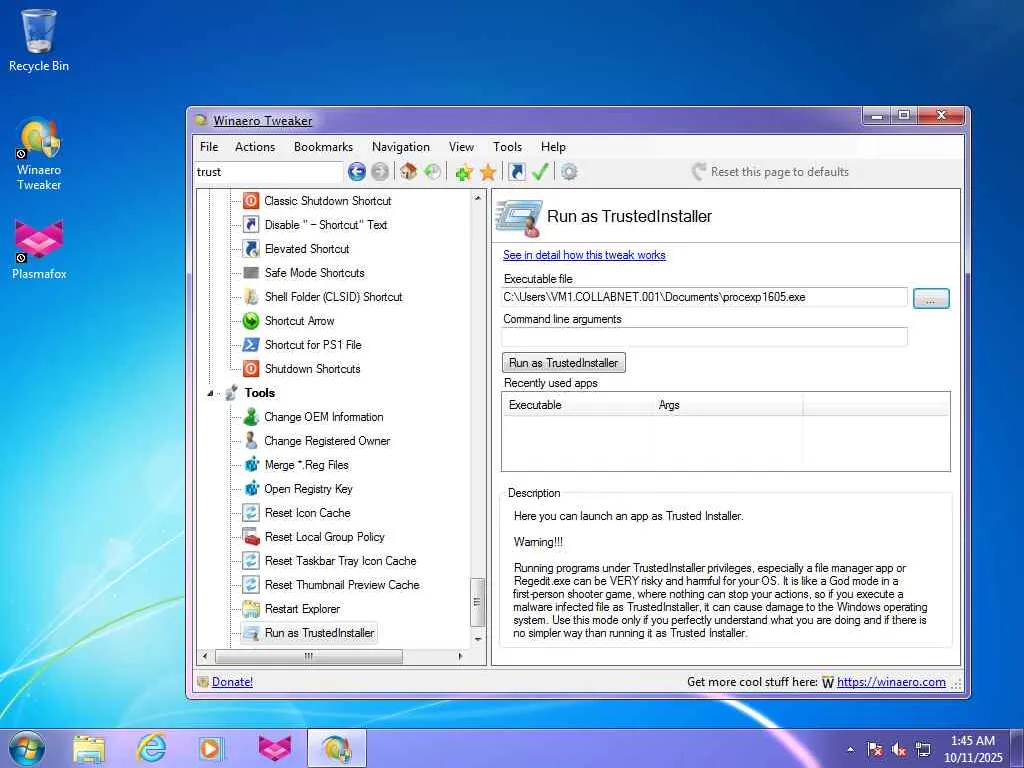The image size is (1024, 768).
Task: Open Recycle Bin on desktop
Action: tap(39, 40)
